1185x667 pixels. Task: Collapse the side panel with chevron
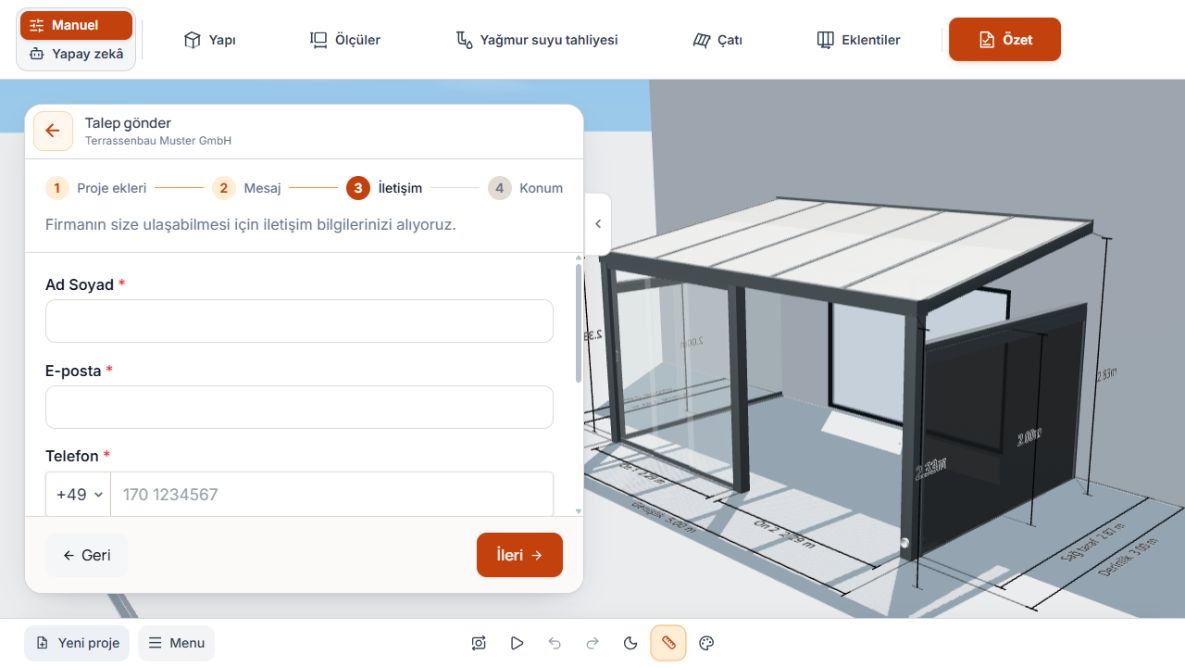tap(598, 224)
